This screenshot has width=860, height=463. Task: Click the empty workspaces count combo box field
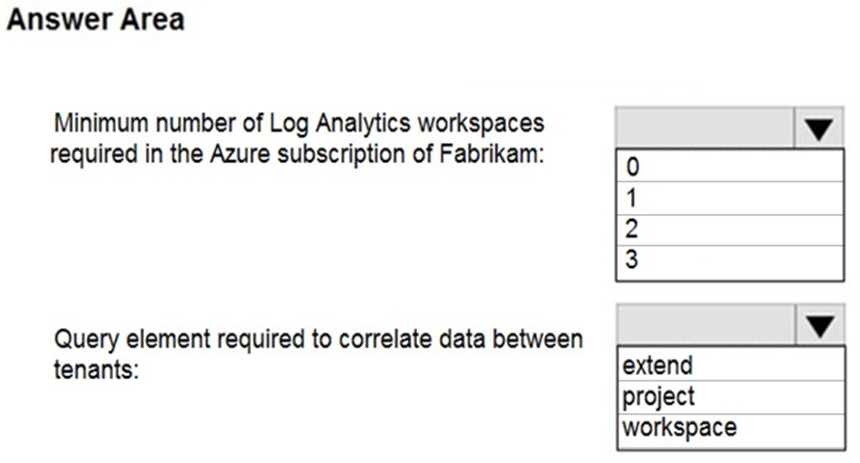click(705, 128)
